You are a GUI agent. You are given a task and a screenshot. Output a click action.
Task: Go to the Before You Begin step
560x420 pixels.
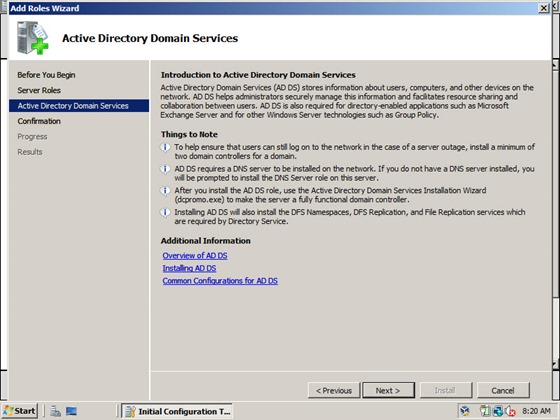(x=46, y=75)
